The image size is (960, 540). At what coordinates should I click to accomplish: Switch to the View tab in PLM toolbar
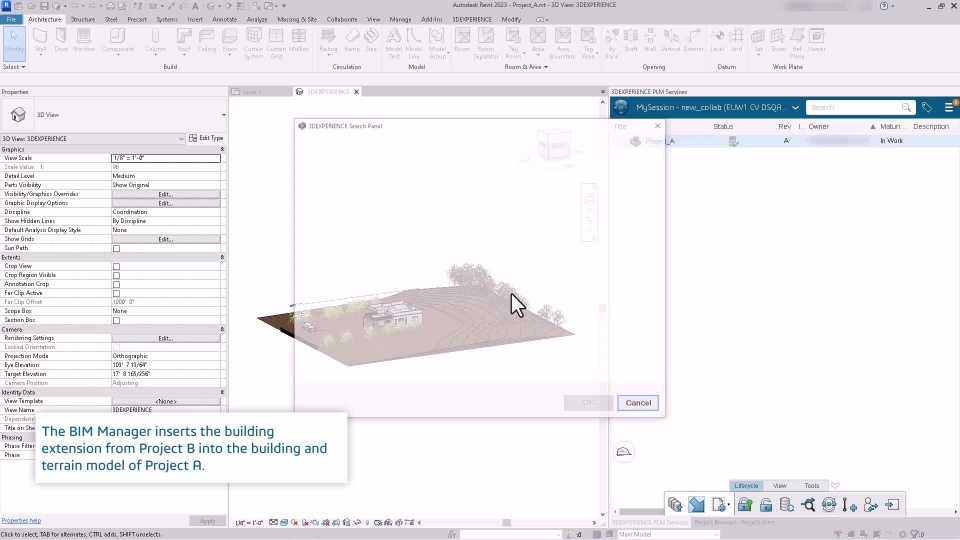pyautogui.click(x=779, y=486)
